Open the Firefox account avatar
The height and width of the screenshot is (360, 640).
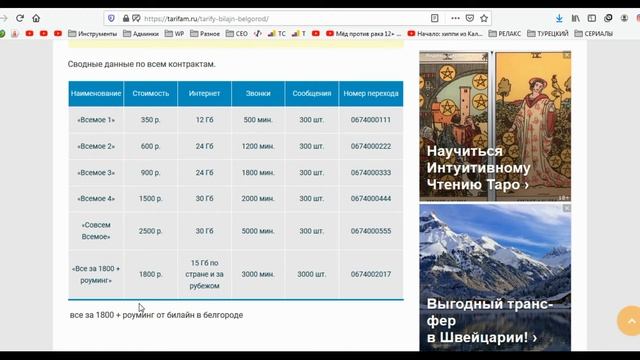624,18
